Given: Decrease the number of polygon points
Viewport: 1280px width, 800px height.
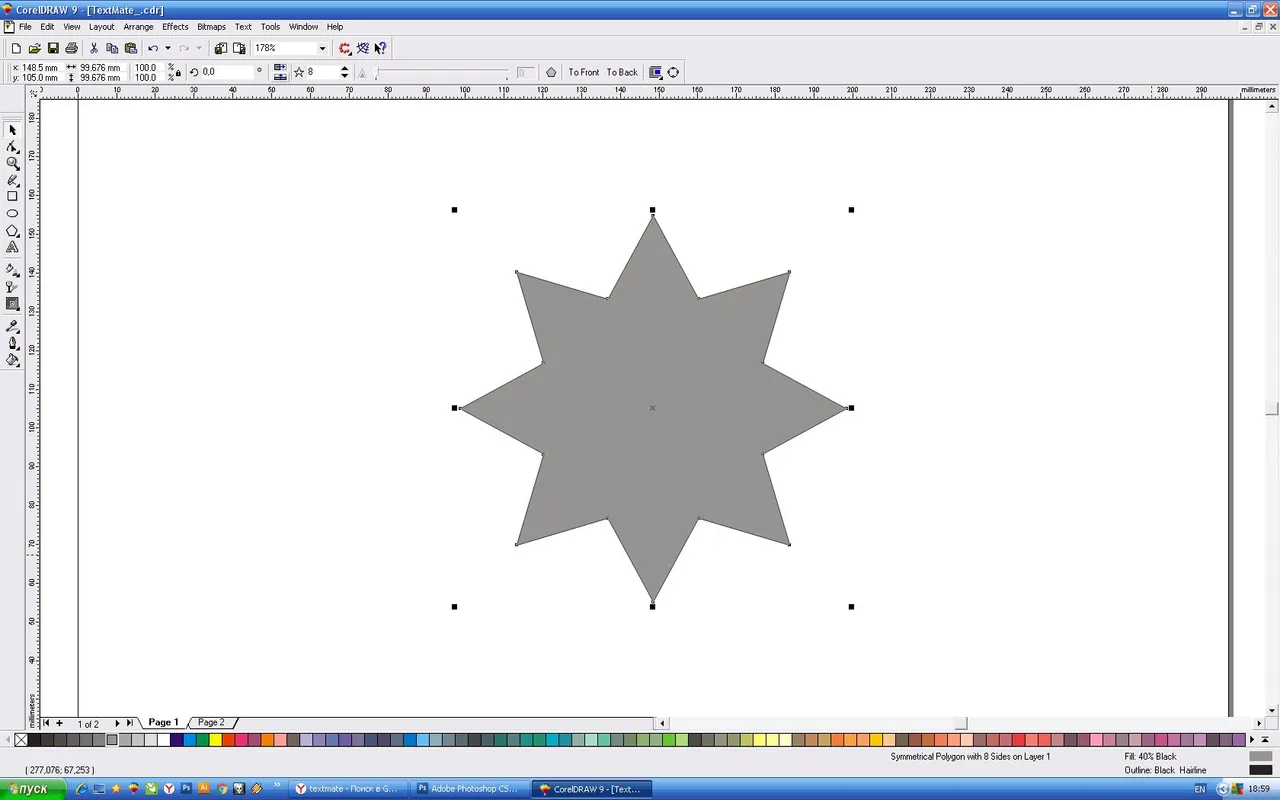Looking at the screenshot, I should tap(345, 76).
